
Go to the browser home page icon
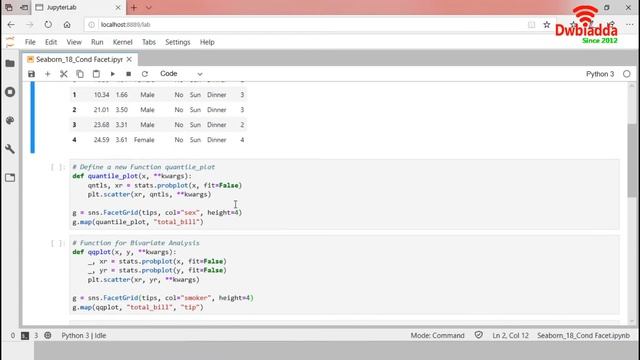[67, 24]
